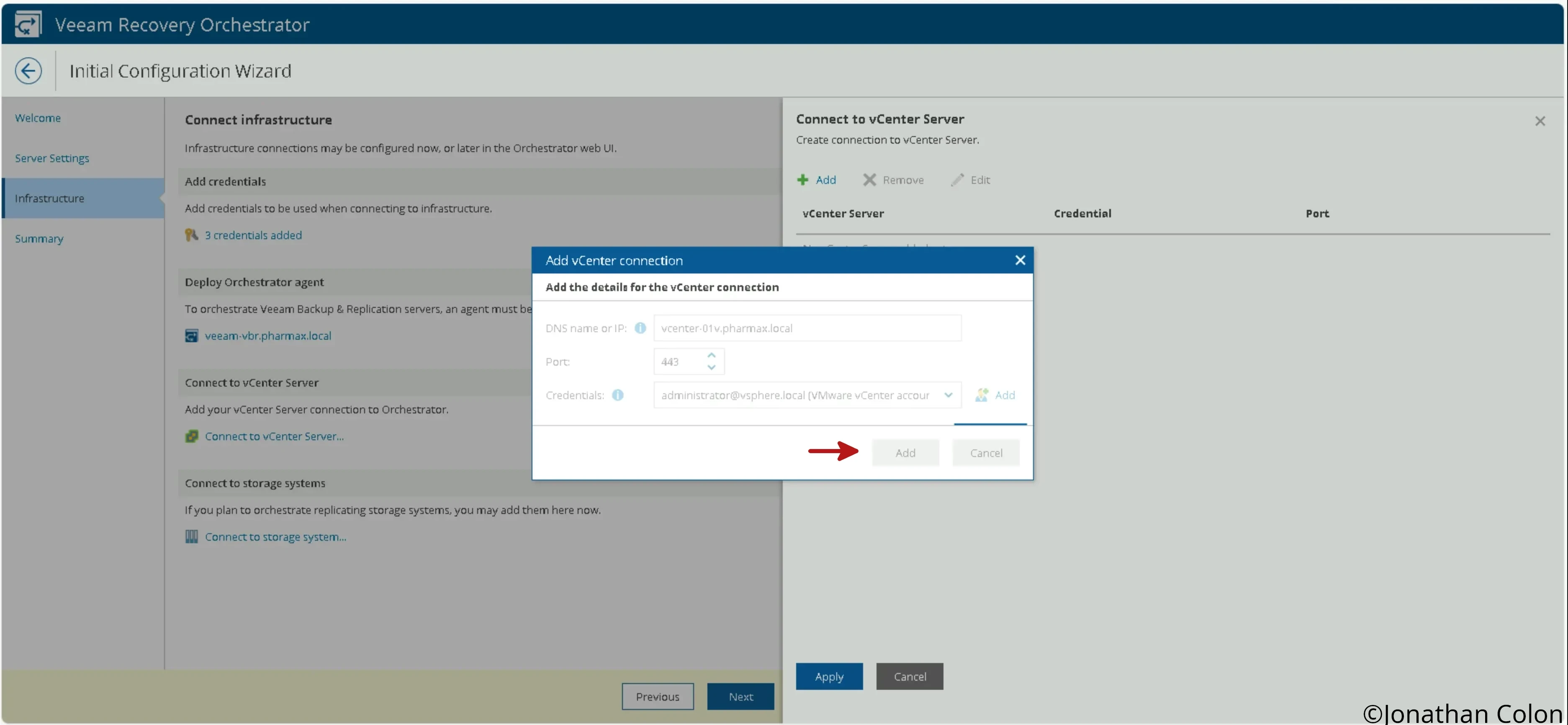Show info tooltip for DNS name or IP

click(x=640, y=328)
